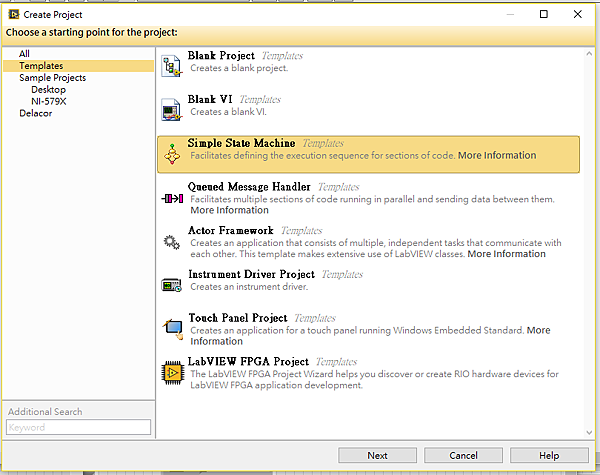Screen dimensions: 600x475
Task: Click the Instrument Driver Project icon
Action: point(171,286)
